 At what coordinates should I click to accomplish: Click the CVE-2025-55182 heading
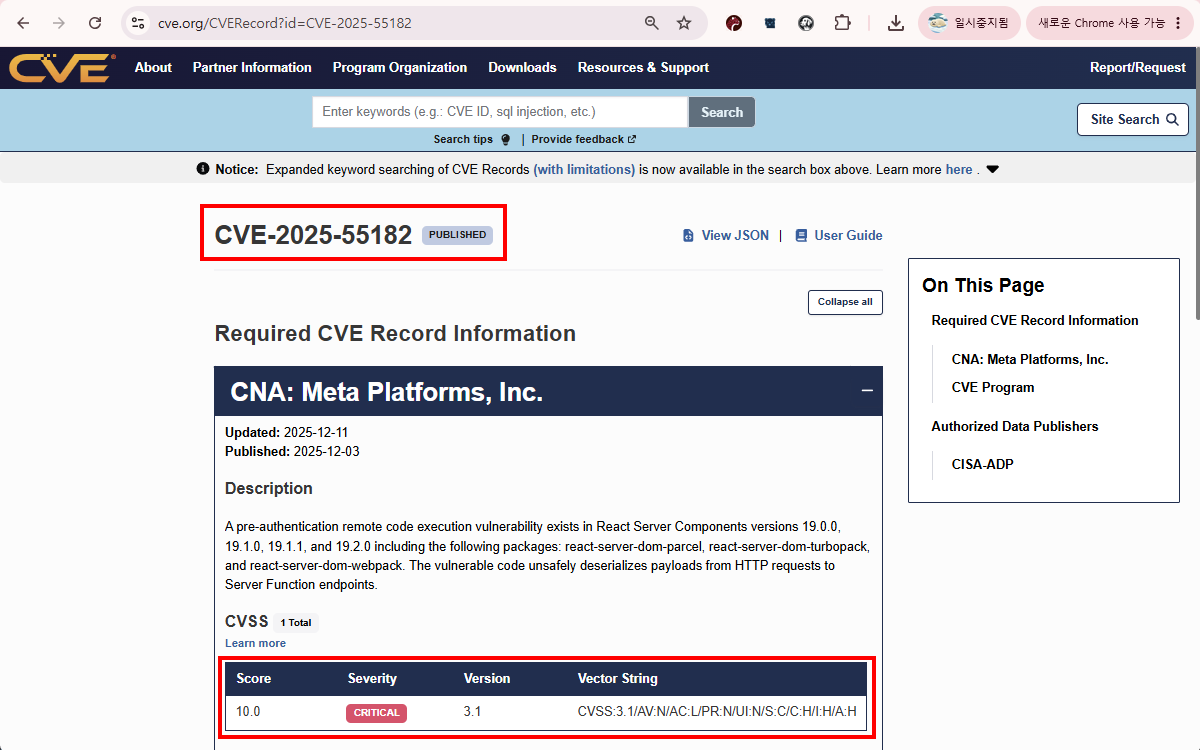(313, 235)
